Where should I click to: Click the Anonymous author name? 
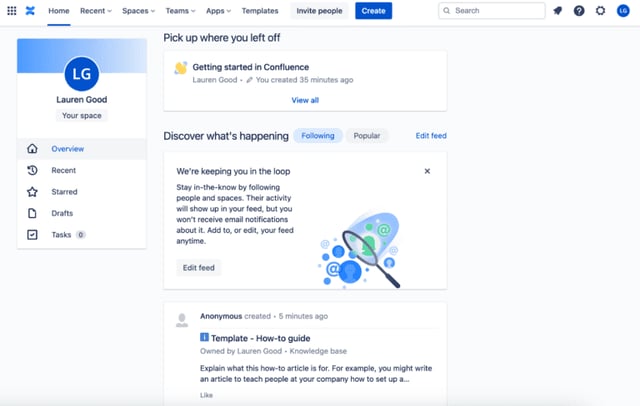pyautogui.click(x=221, y=316)
